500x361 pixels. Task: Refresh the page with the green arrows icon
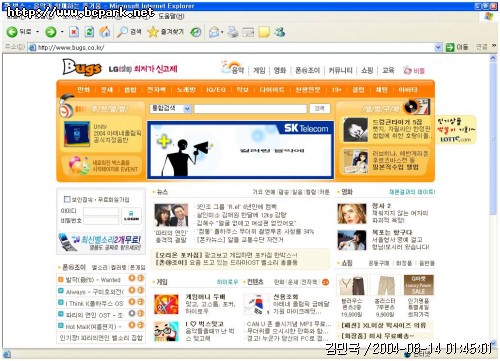click(89, 32)
